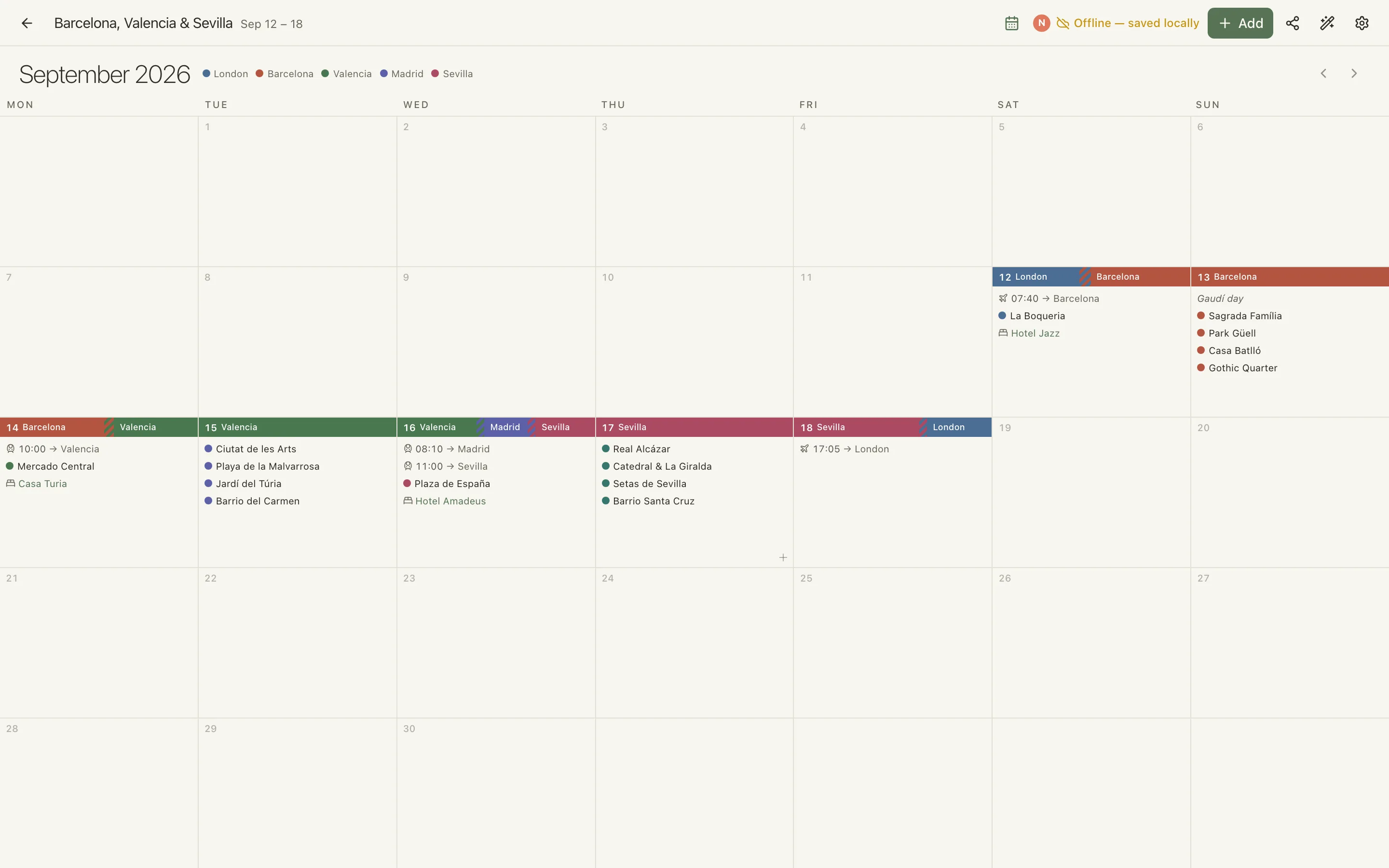The width and height of the screenshot is (1389, 868).
Task: Open the share icon
Action: [x=1292, y=23]
